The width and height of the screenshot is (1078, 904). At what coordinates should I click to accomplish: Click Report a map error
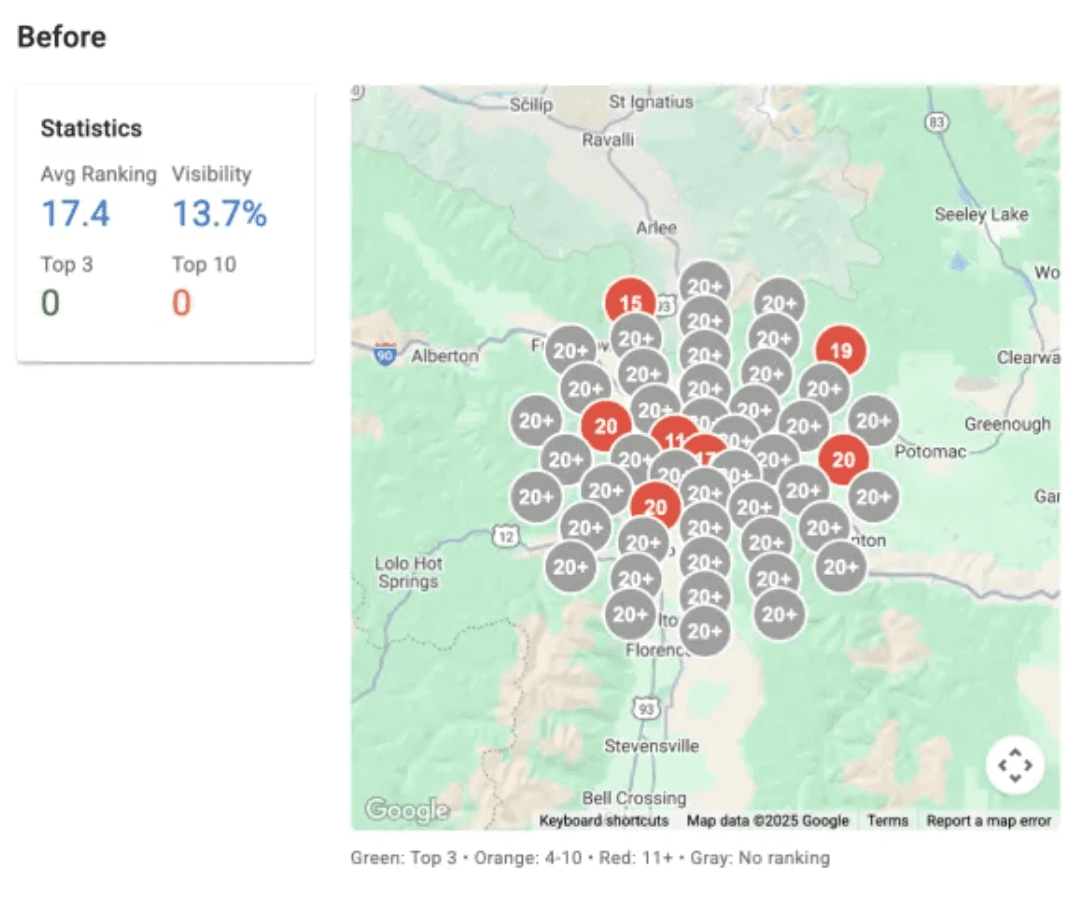pos(988,821)
